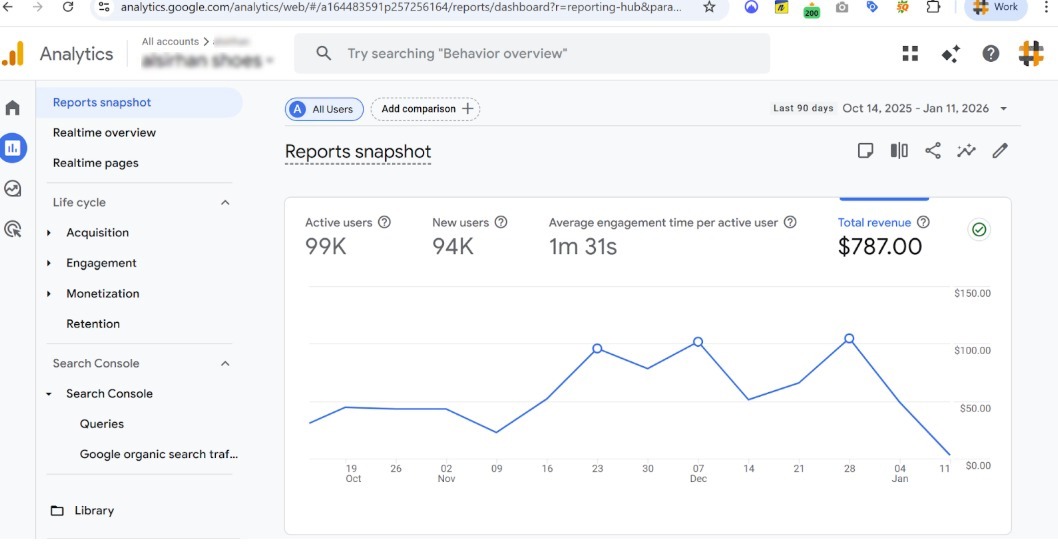Click the edit comparisons columns icon
The image size is (1058, 556).
coord(899,150)
